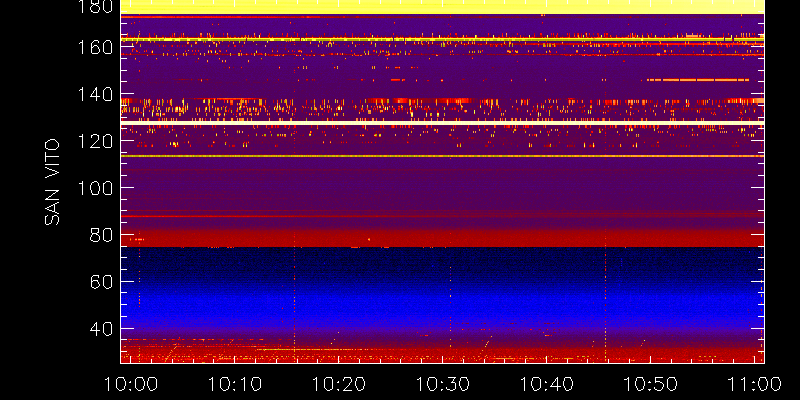The height and width of the screenshot is (400, 800).
Task: Click the 10:40 time axis label
Action: tap(547, 384)
